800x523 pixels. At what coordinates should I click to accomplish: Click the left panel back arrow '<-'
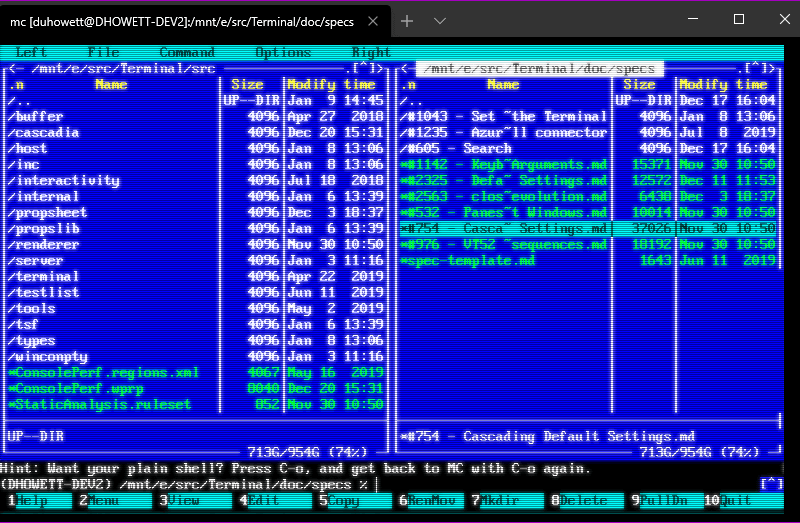point(16,68)
